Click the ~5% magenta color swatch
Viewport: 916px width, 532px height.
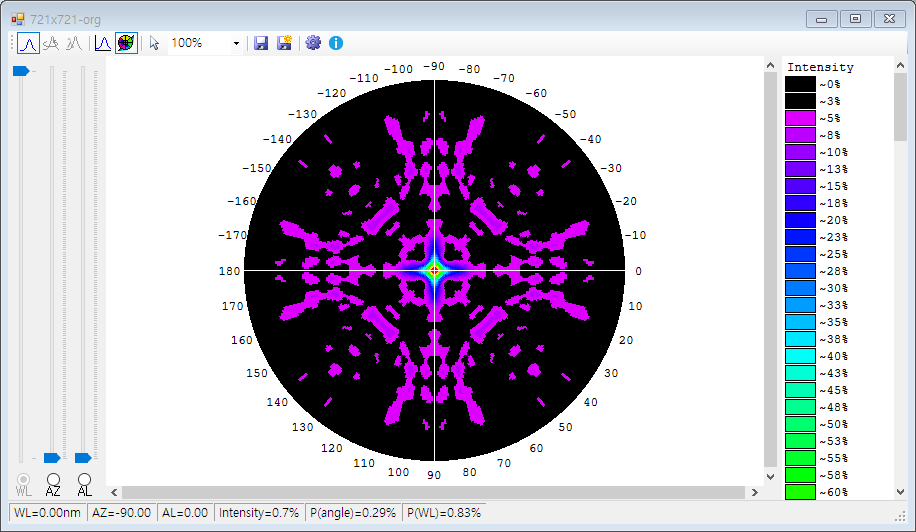(x=800, y=118)
